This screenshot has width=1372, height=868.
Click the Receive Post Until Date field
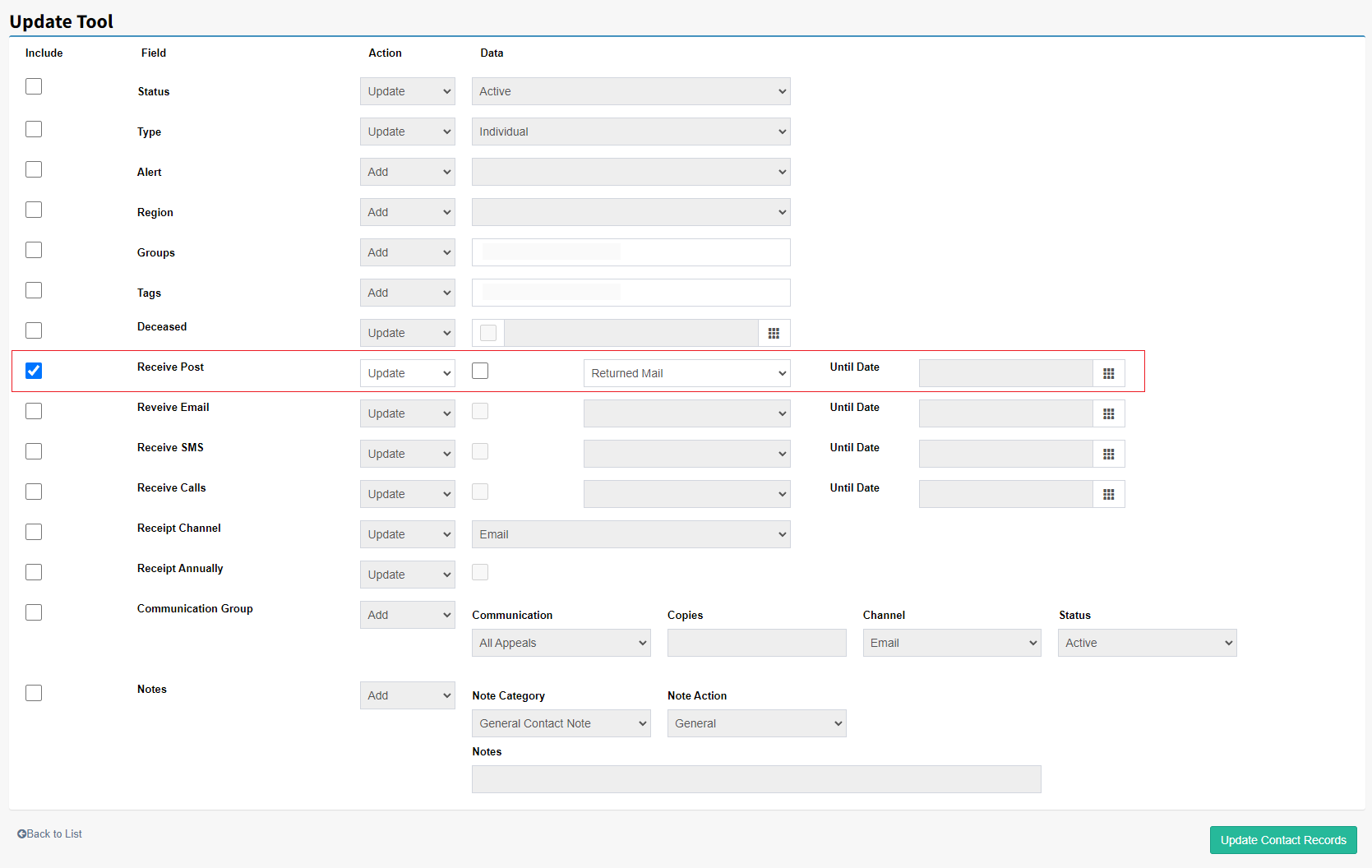click(1006, 373)
